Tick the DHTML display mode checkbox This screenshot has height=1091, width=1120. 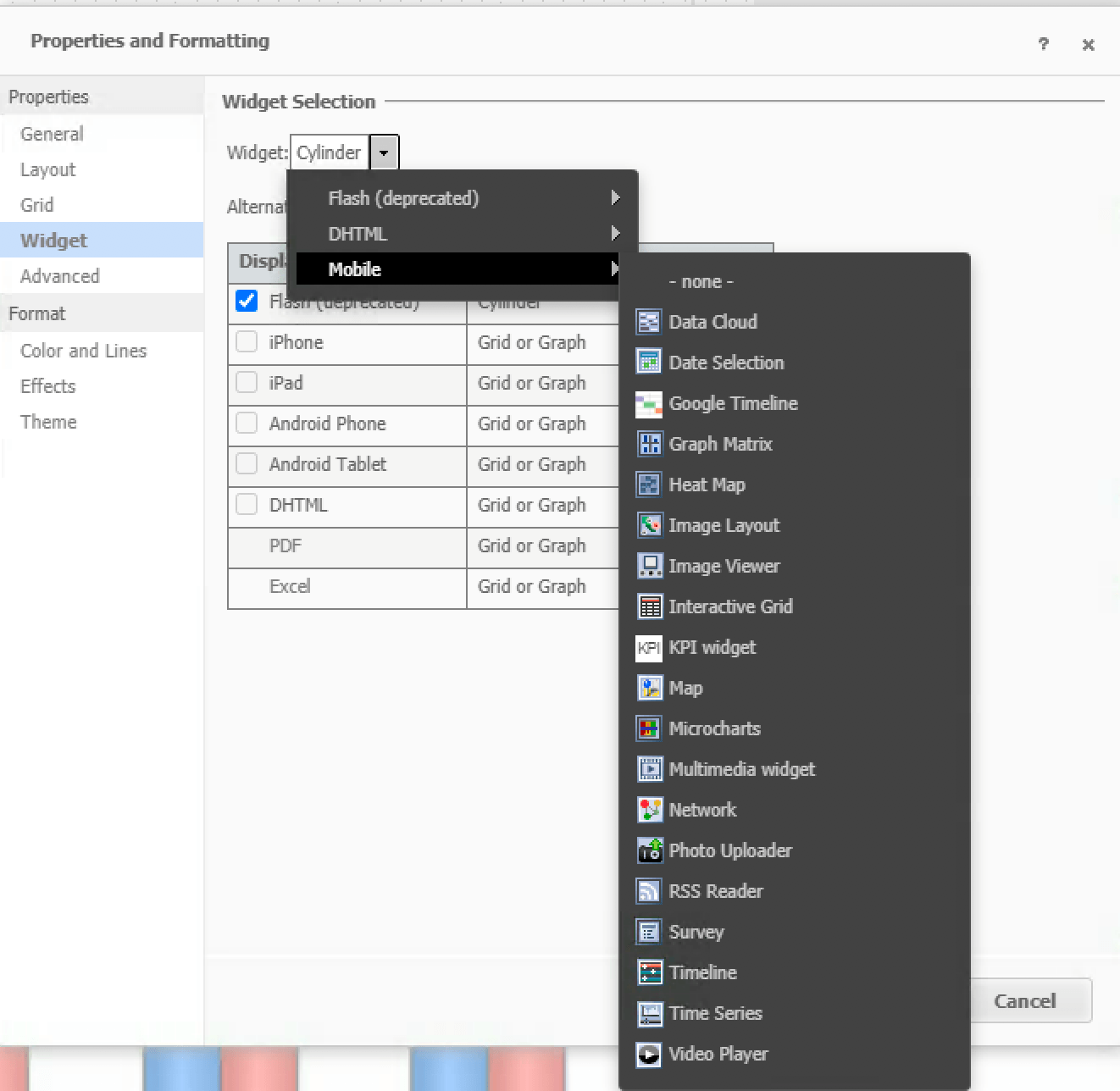click(247, 504)
